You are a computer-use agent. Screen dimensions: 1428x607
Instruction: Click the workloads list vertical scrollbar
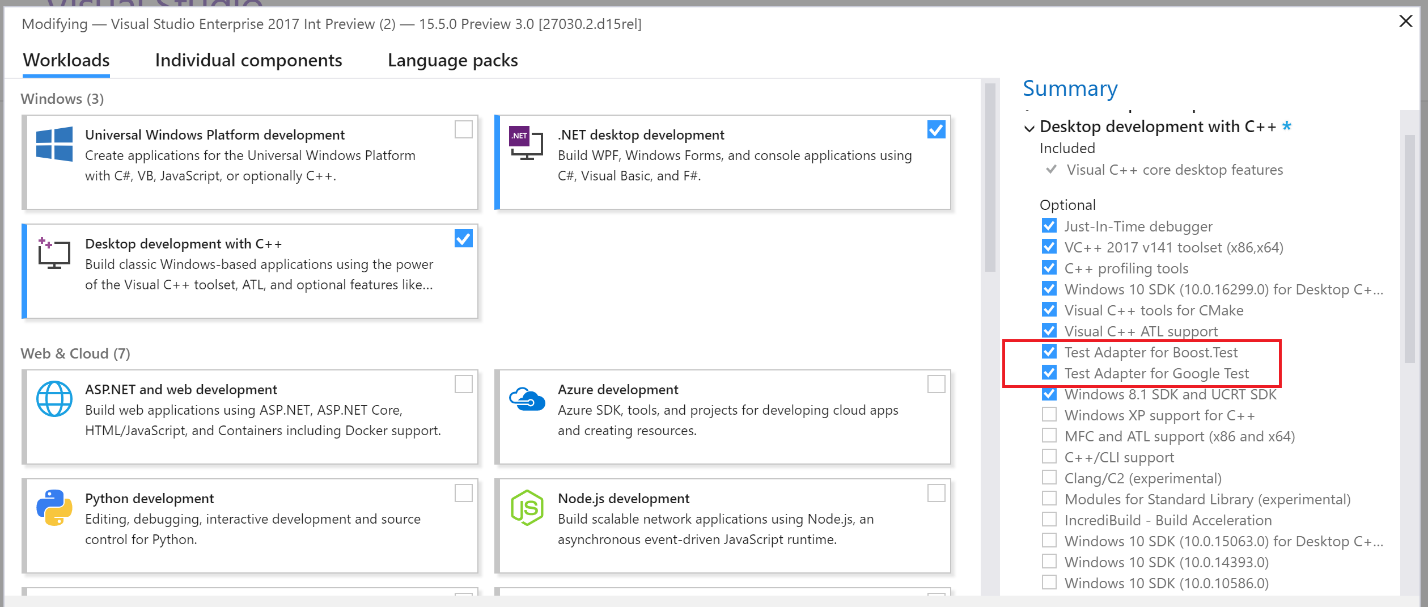pos(989,180)
